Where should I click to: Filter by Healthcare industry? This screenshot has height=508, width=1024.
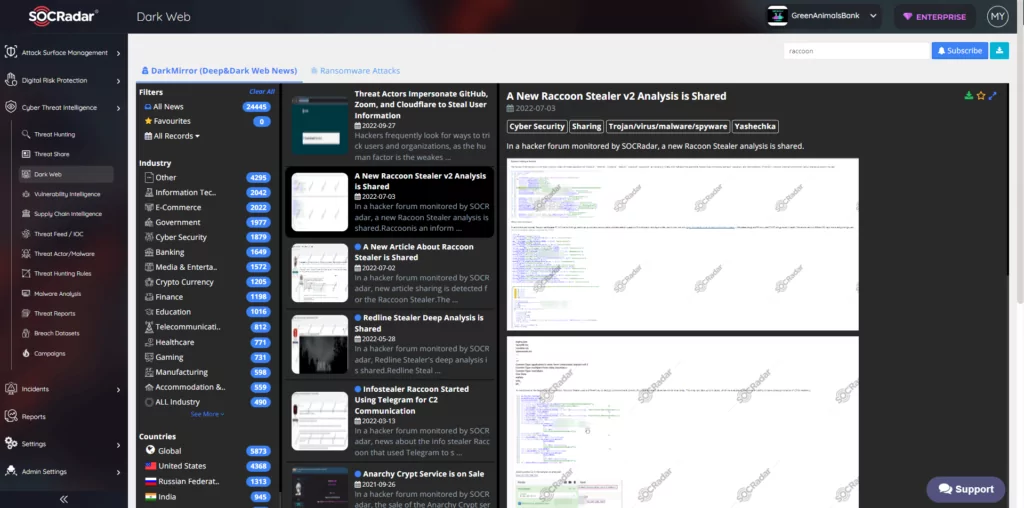(169, 342)
